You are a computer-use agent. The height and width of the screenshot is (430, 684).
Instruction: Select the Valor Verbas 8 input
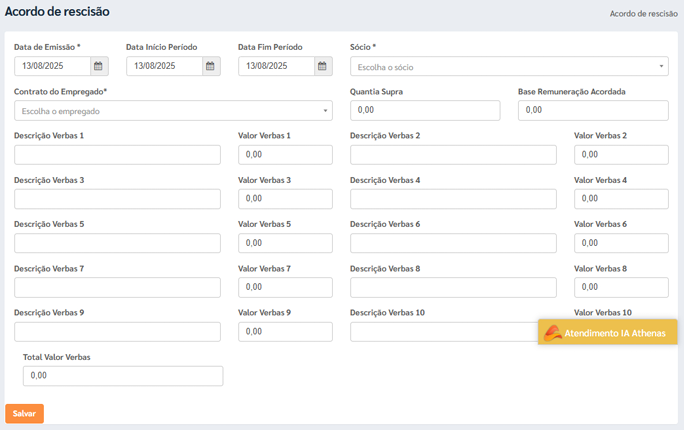tap(621, 287)
